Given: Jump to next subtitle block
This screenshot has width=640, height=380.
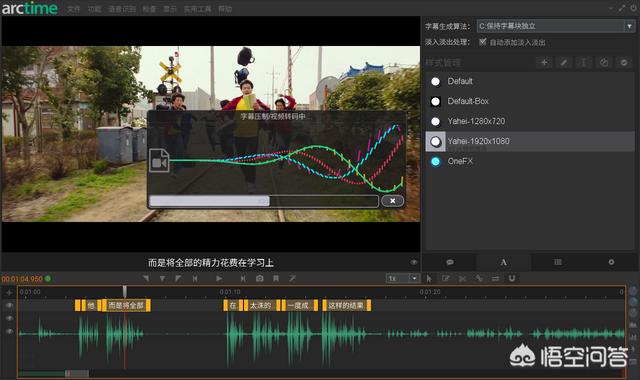Looking at the screenshot, I should pyautogui.click(x=243, y=278).
